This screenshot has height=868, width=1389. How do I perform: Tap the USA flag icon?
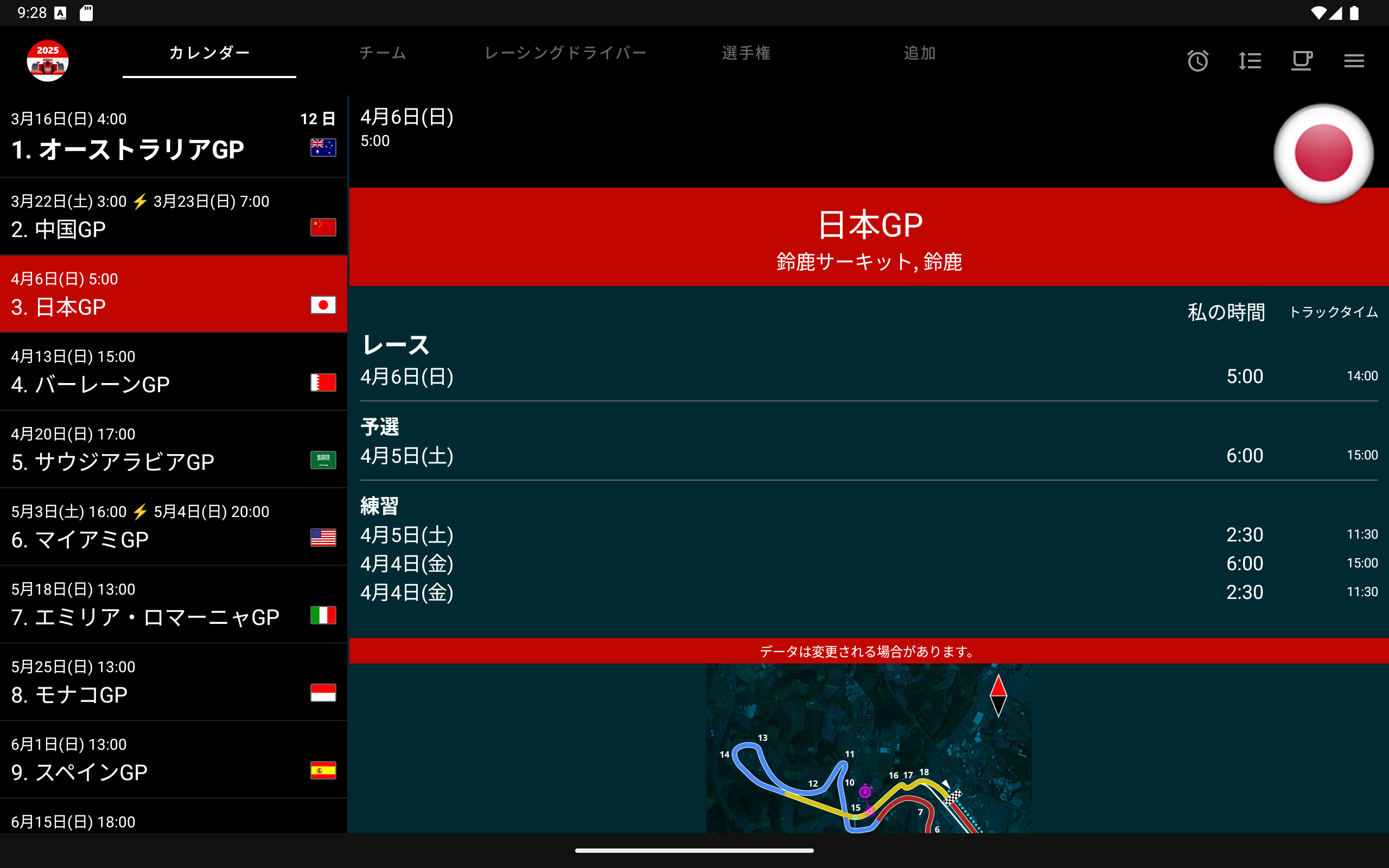point(323,537)
